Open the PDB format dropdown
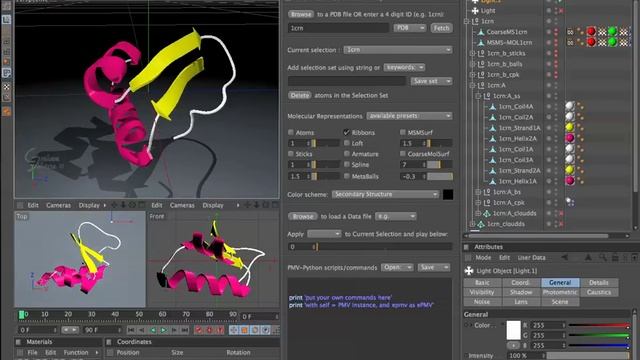Image resolution: width=640 pixels, height=360 pixels. 410,28
